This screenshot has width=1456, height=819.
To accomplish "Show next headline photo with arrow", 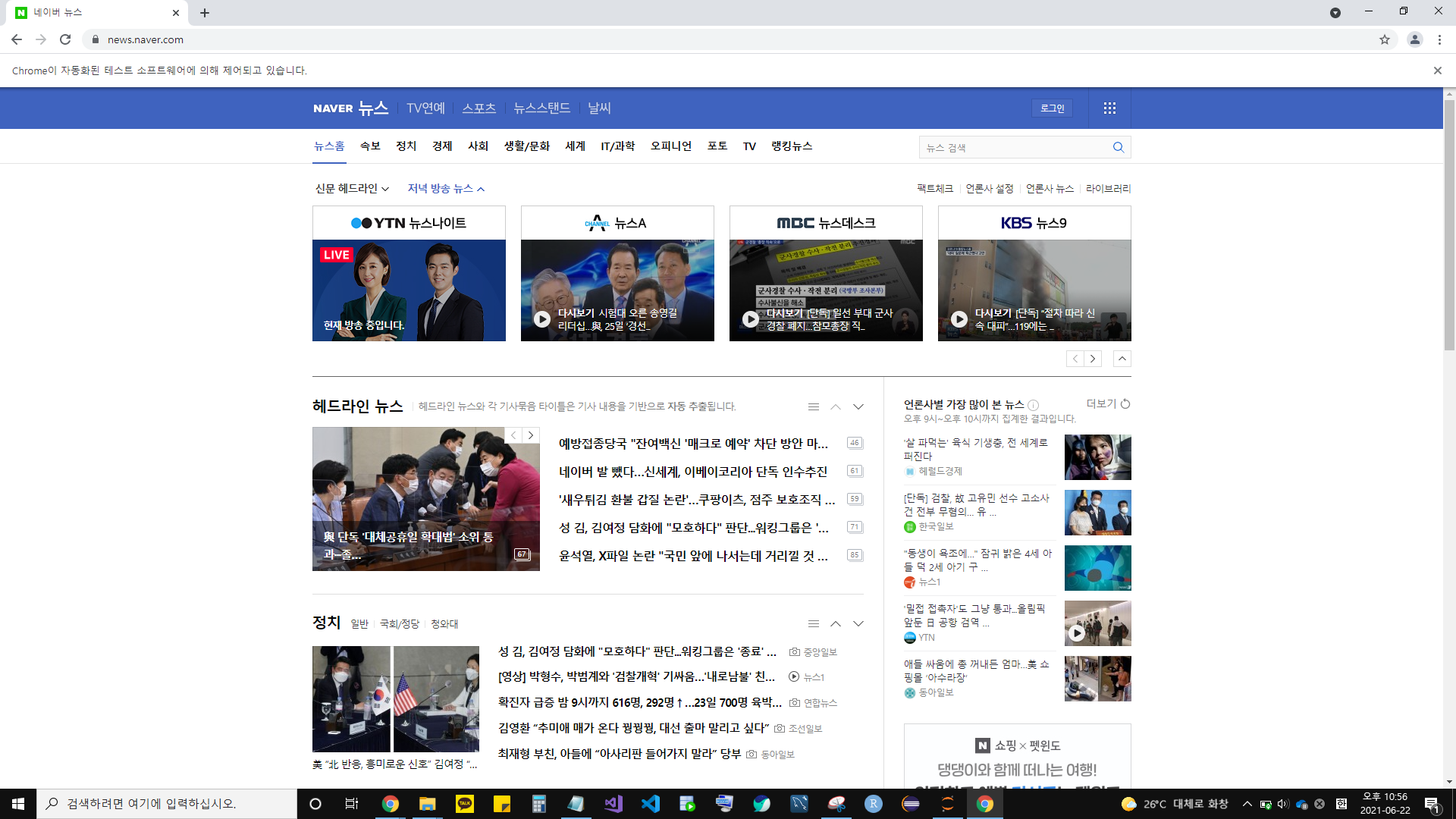I will point(531,435).
